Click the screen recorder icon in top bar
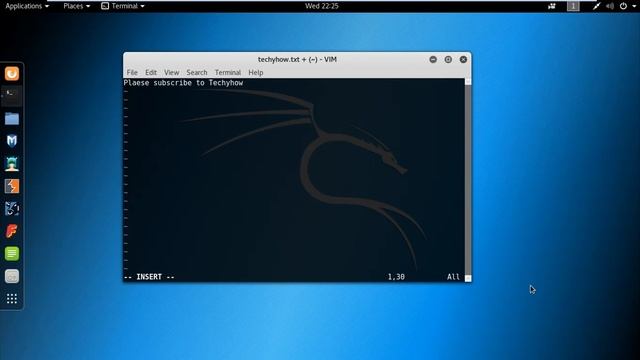 pyautogui.click(x=552, y=6)
